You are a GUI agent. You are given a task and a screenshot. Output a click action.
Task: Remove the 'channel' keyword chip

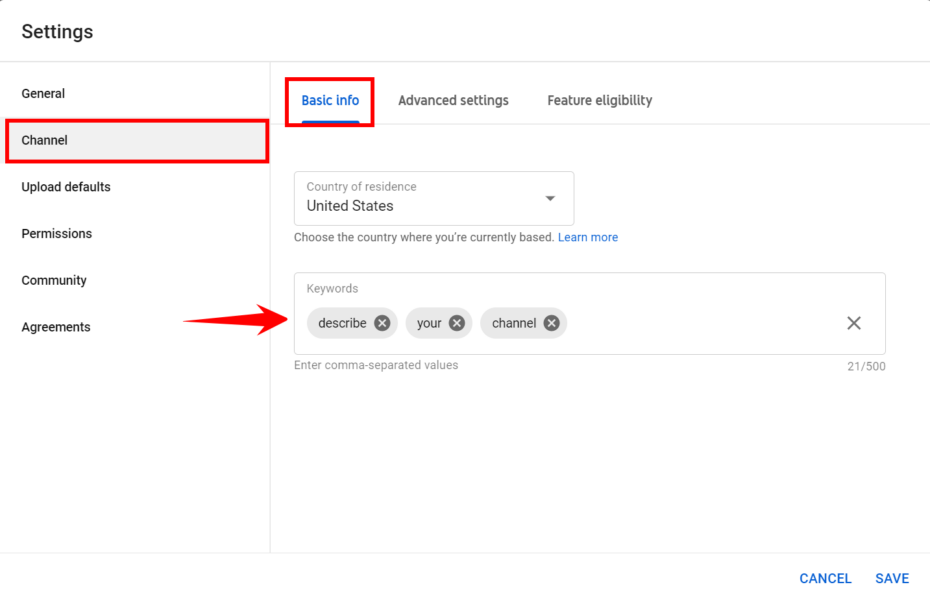coord(551,323)
